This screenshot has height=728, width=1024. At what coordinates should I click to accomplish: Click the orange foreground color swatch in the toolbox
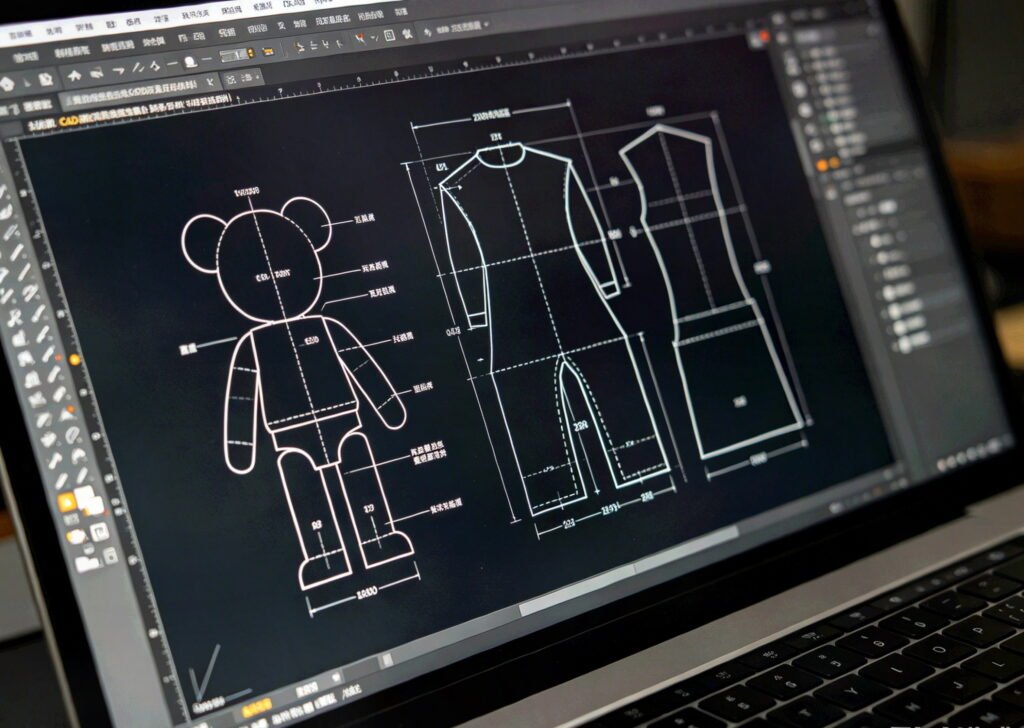67,503
